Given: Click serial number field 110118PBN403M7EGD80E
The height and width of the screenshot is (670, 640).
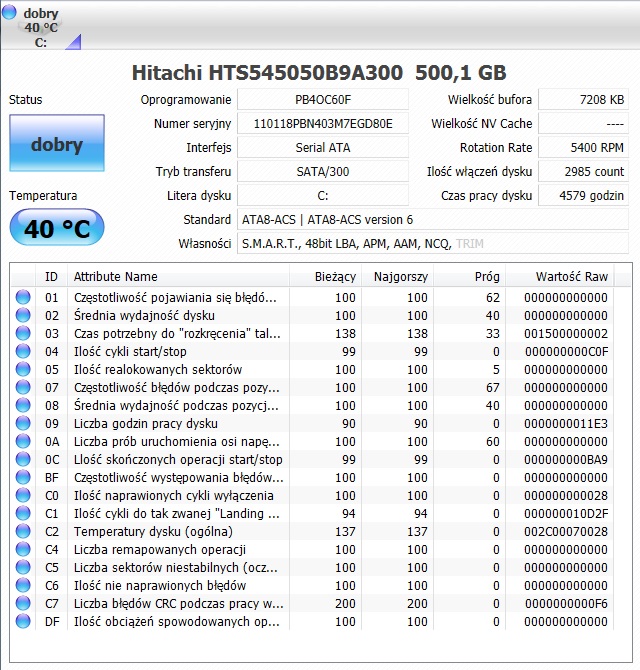Looking at the screenshot, I should point(323,123).
